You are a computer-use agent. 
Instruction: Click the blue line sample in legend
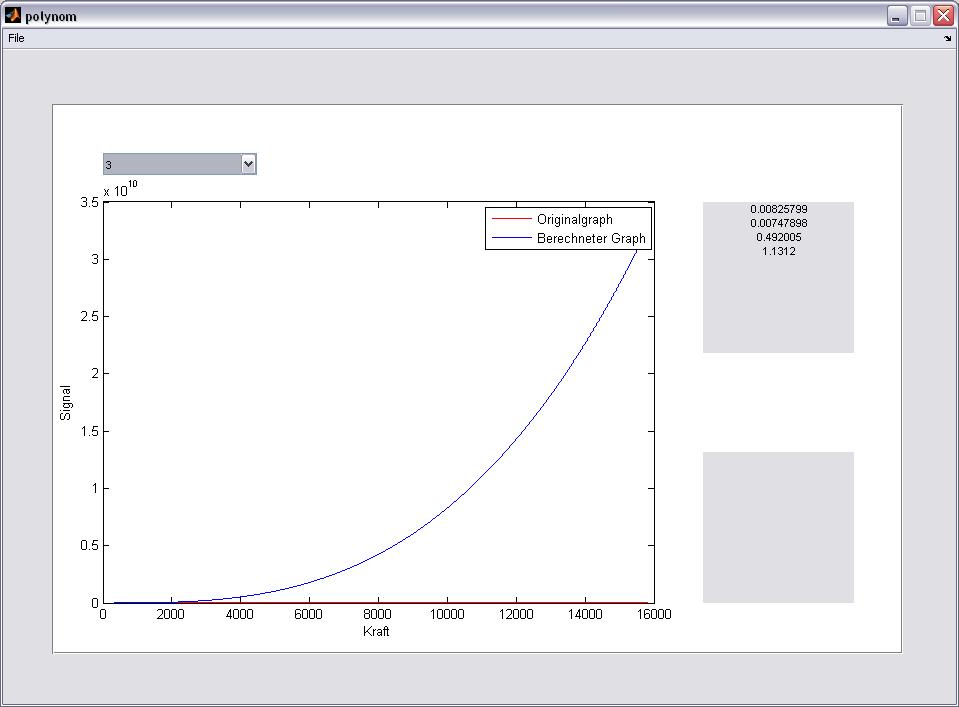[509, 240]
